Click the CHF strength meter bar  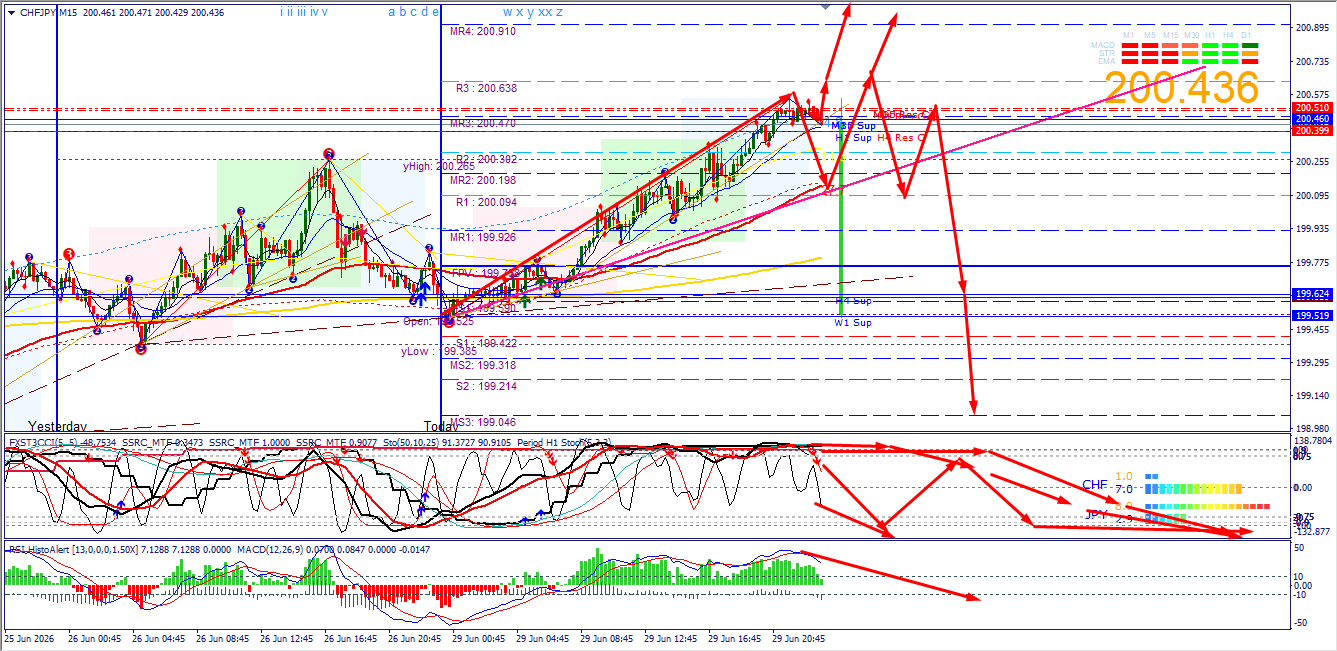point(1193,489)
